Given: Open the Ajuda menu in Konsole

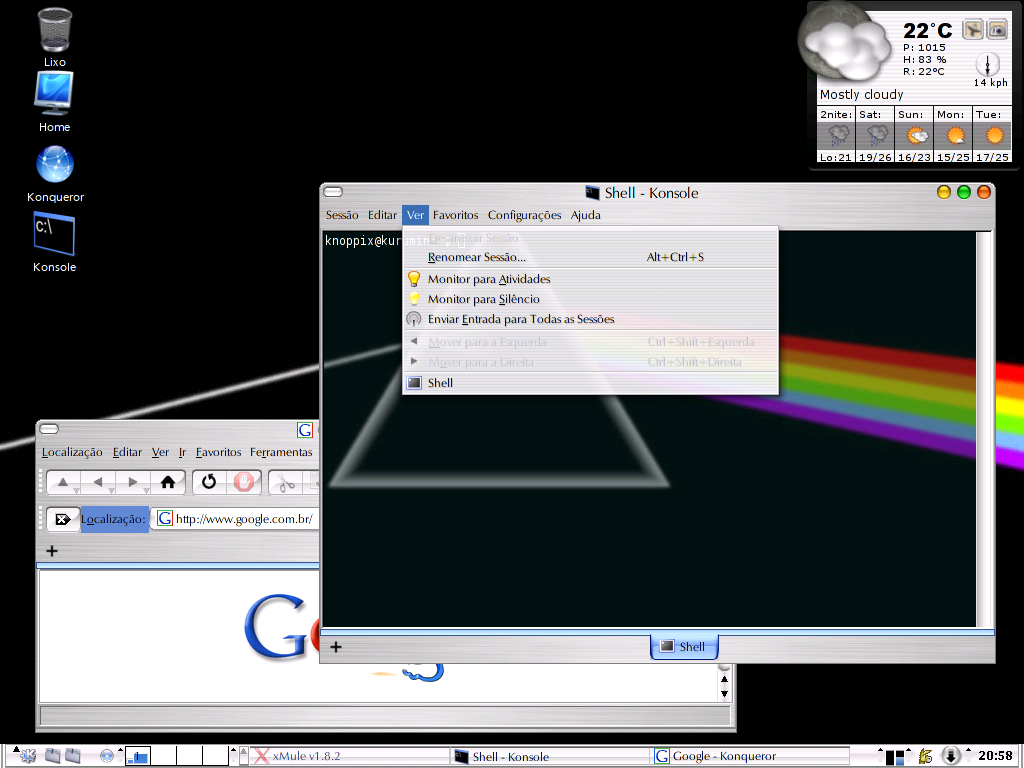Looking at the screenshot, I should pyautogui.click(x=586, y=215).
